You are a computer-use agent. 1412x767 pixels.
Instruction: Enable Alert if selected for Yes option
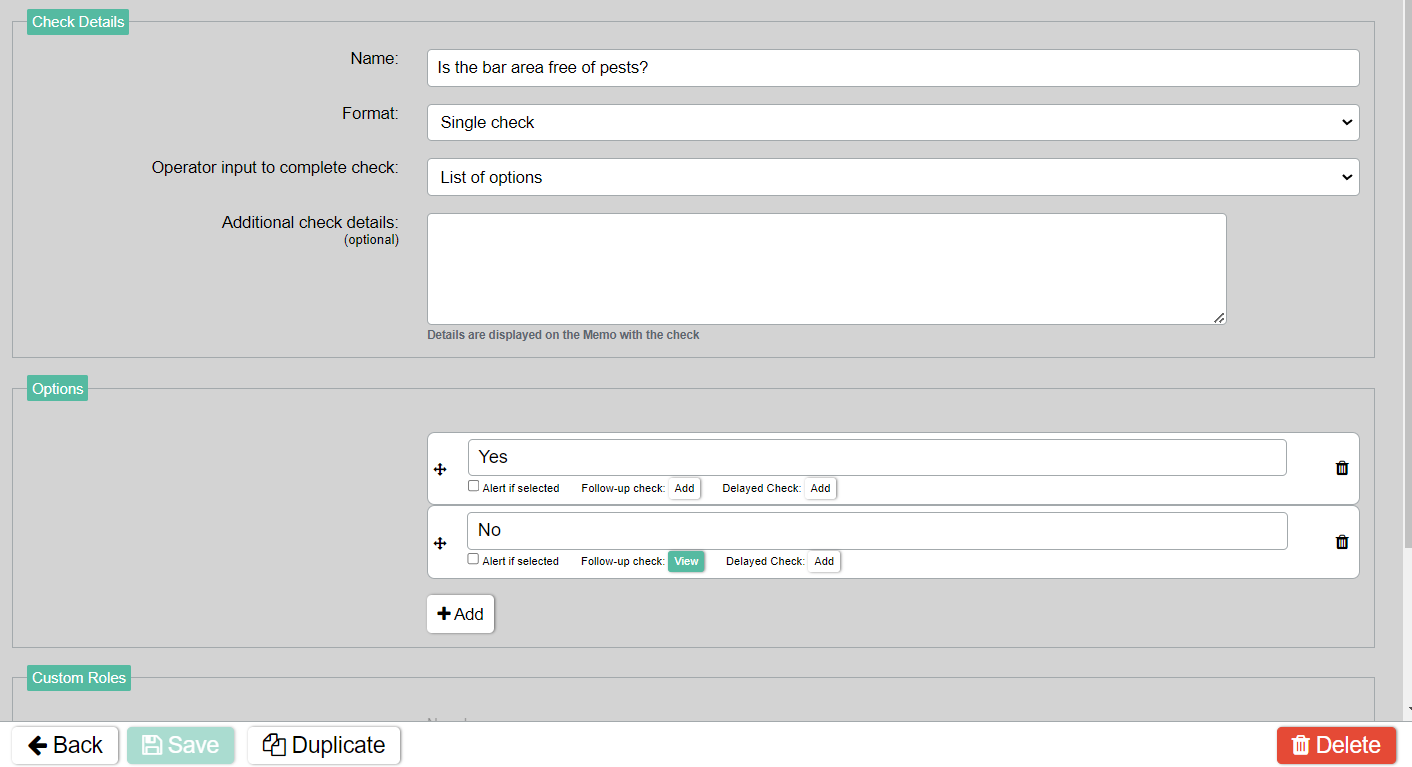click(474, 487)
